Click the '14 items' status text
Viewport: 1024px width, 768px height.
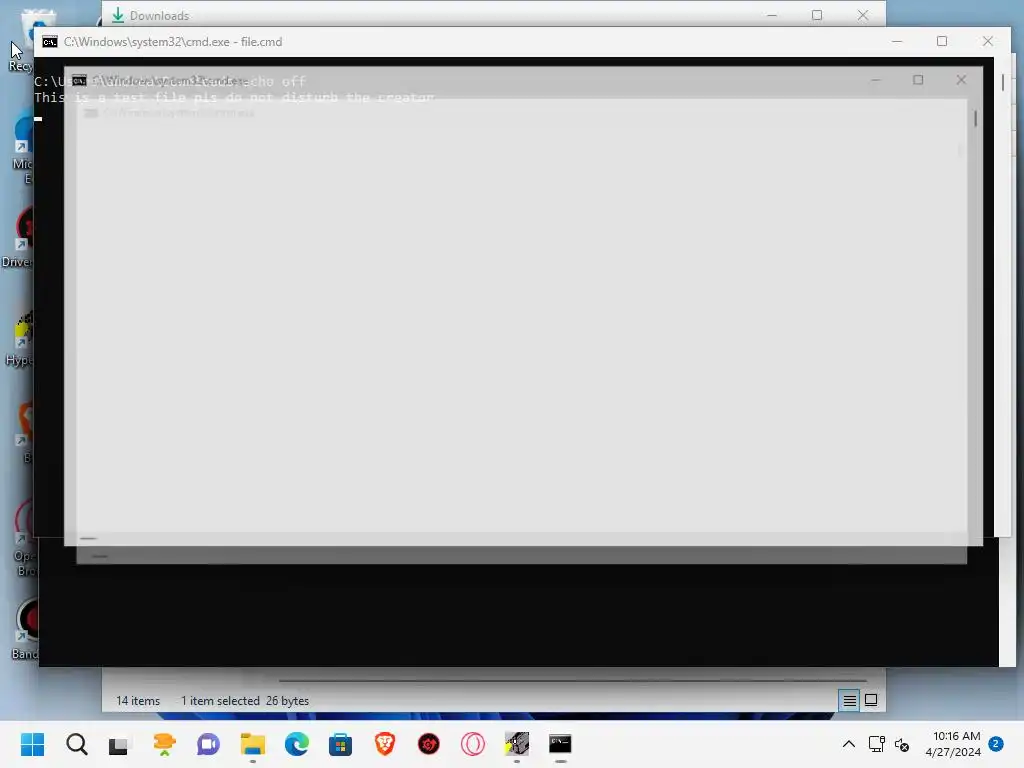(x=138, y=701)
